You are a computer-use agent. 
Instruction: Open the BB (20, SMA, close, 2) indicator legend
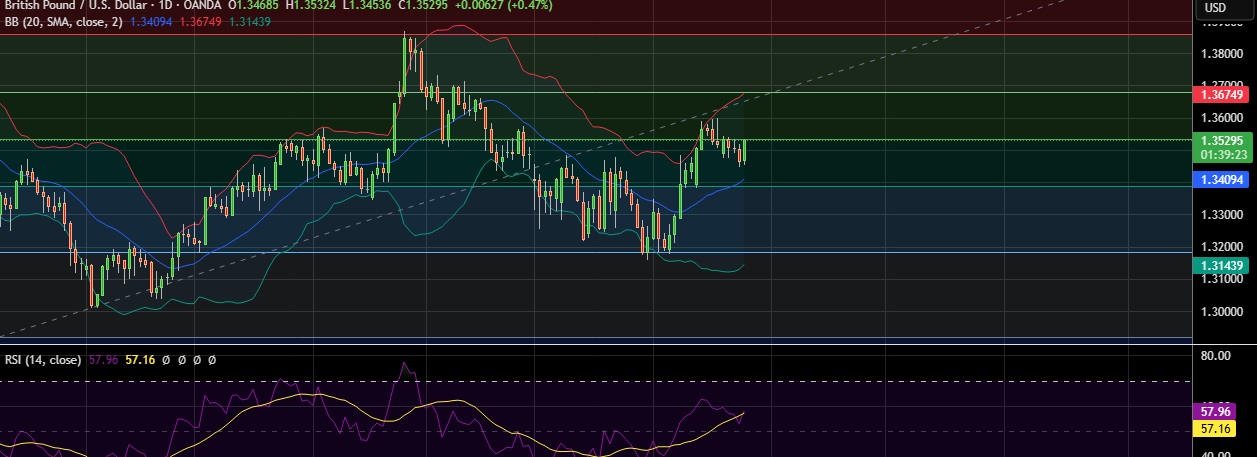tap(63, 22)
